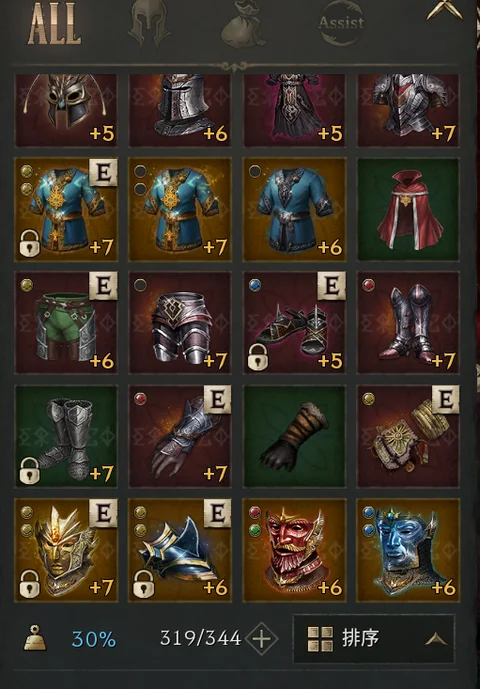
Task: Select the blue face mask helmet
Action: 408,550
